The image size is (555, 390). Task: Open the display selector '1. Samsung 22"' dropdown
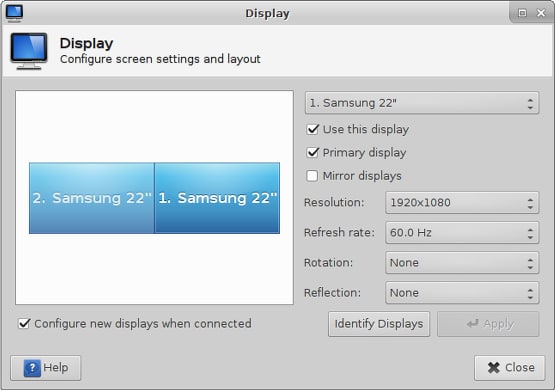click(x=422, y=103)
